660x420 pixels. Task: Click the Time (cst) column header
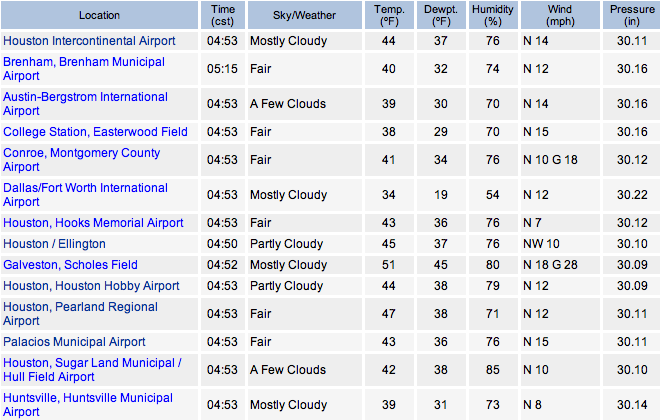(221, 16)
